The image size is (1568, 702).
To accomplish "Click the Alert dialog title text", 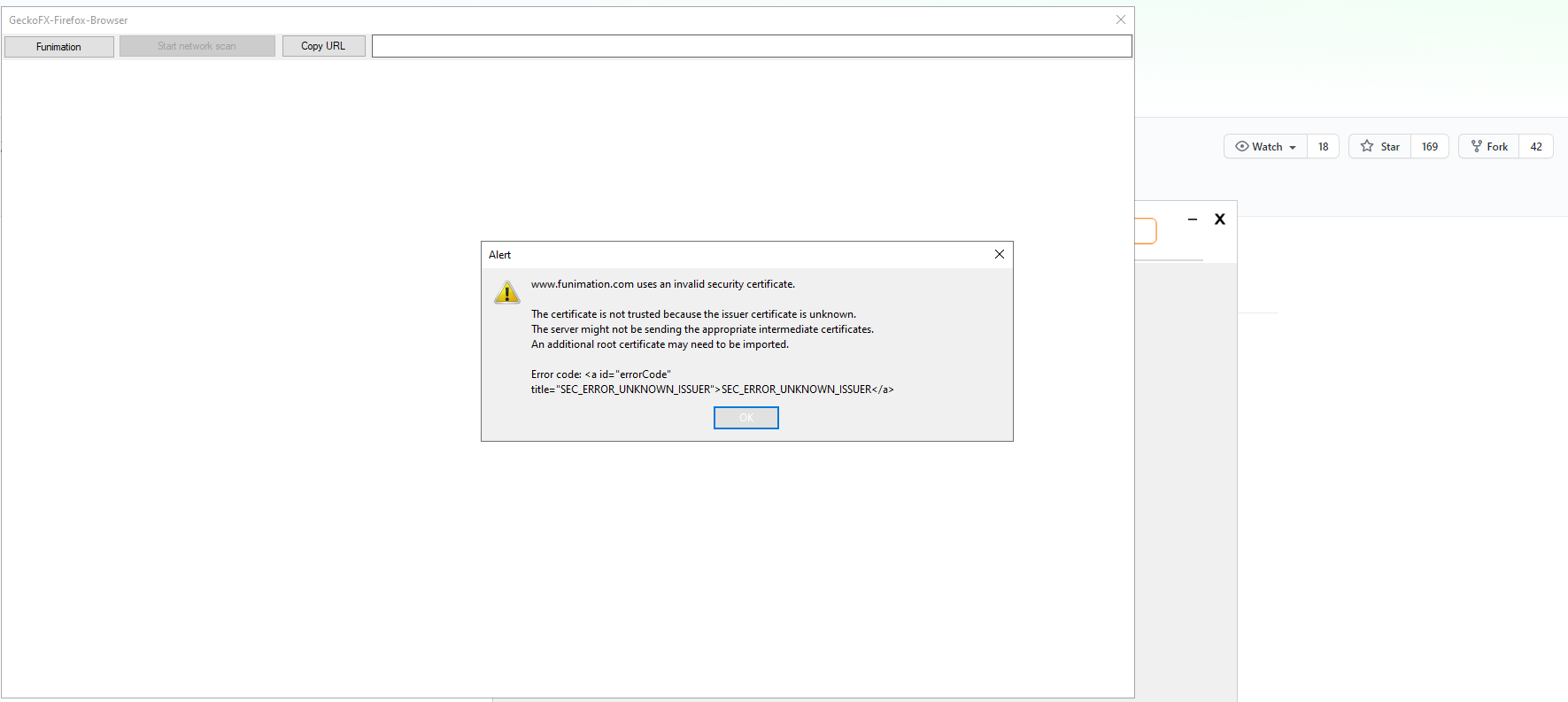I will [500, 255].
